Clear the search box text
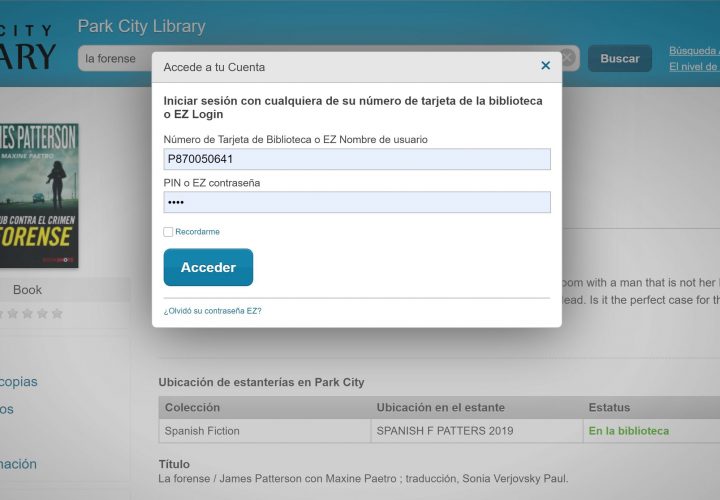Viewport: 720px width, 500px height. click(x=567, y=58)
